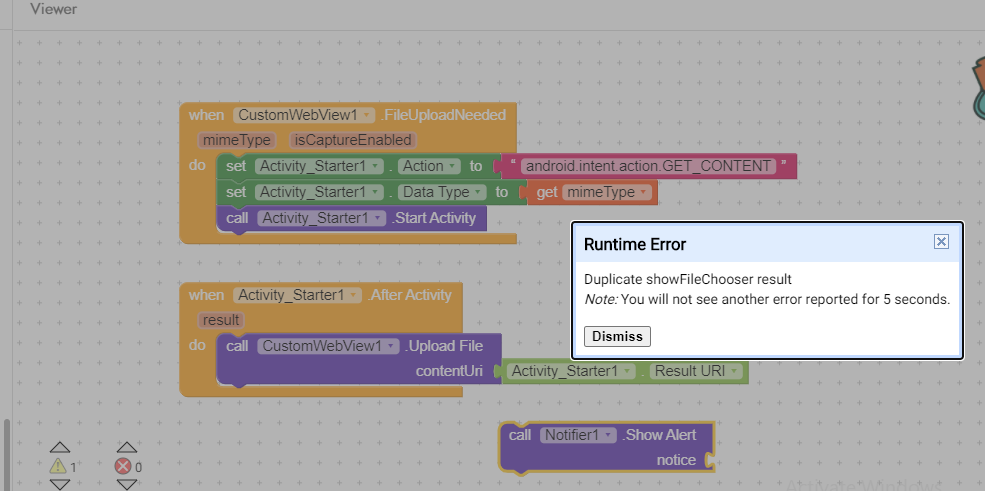Go to previous warning using up arrow
Viewport: 985px width, 491px height.
(60, 447)
